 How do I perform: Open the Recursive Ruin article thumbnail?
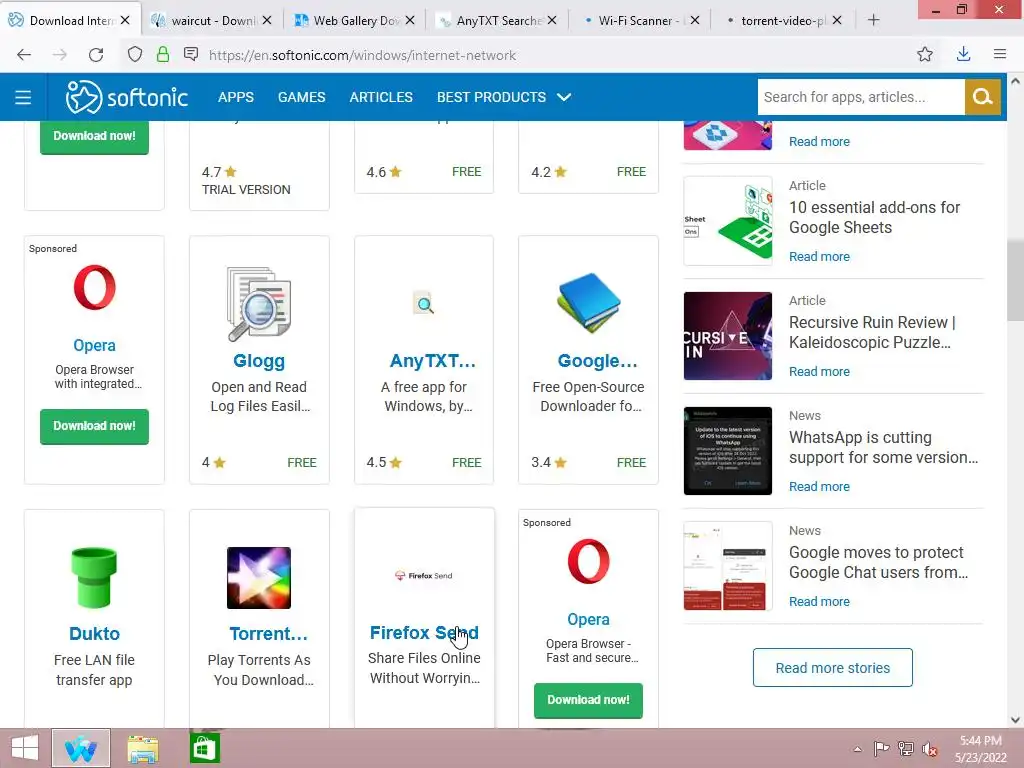point(728,336)
